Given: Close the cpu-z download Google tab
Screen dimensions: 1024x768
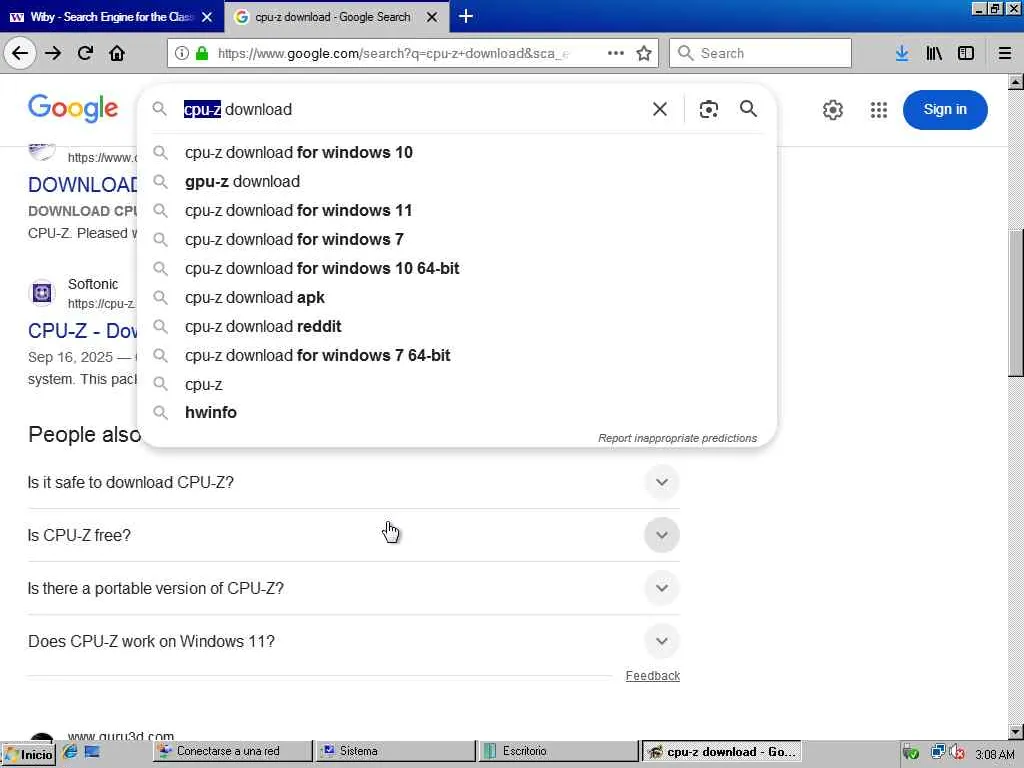Looking at the screenshot, I should pos(432,17).
